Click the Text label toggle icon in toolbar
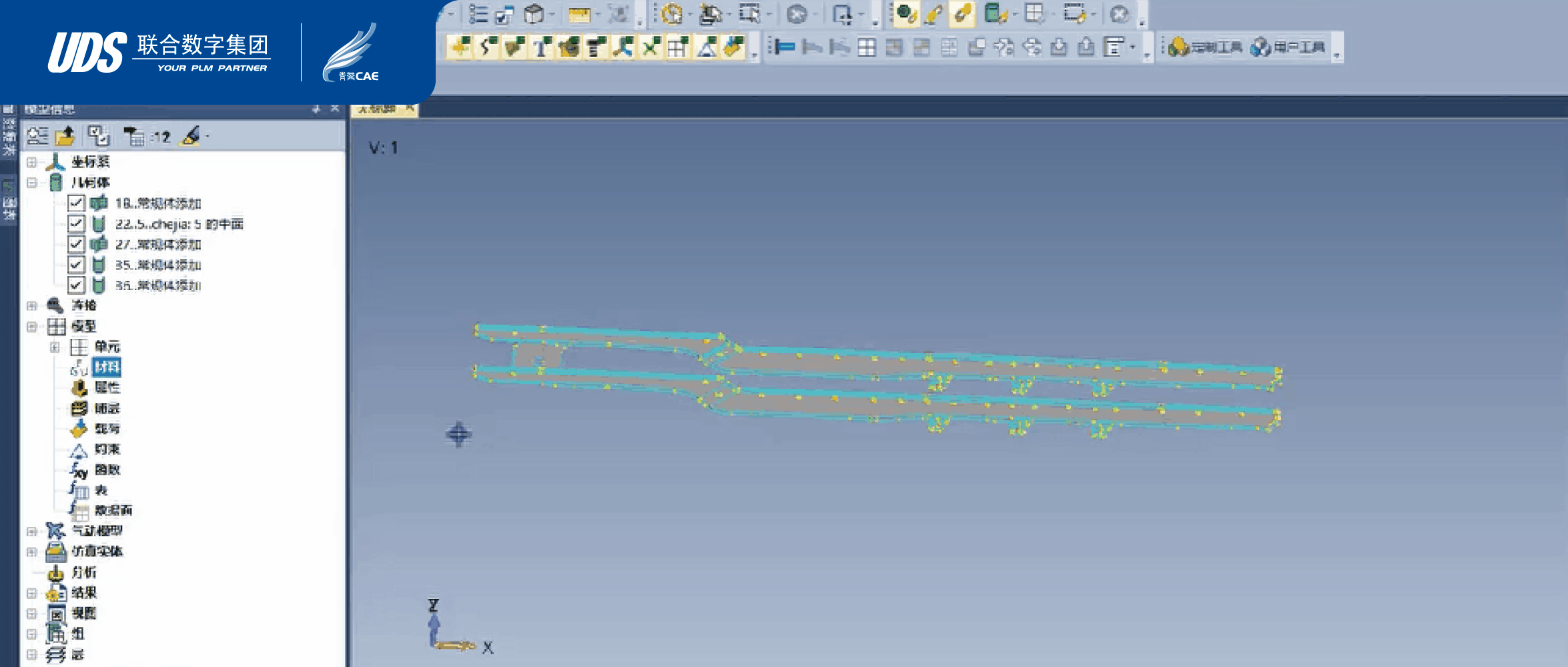This screenshot has width=1568, height=667. click(541, 47)
